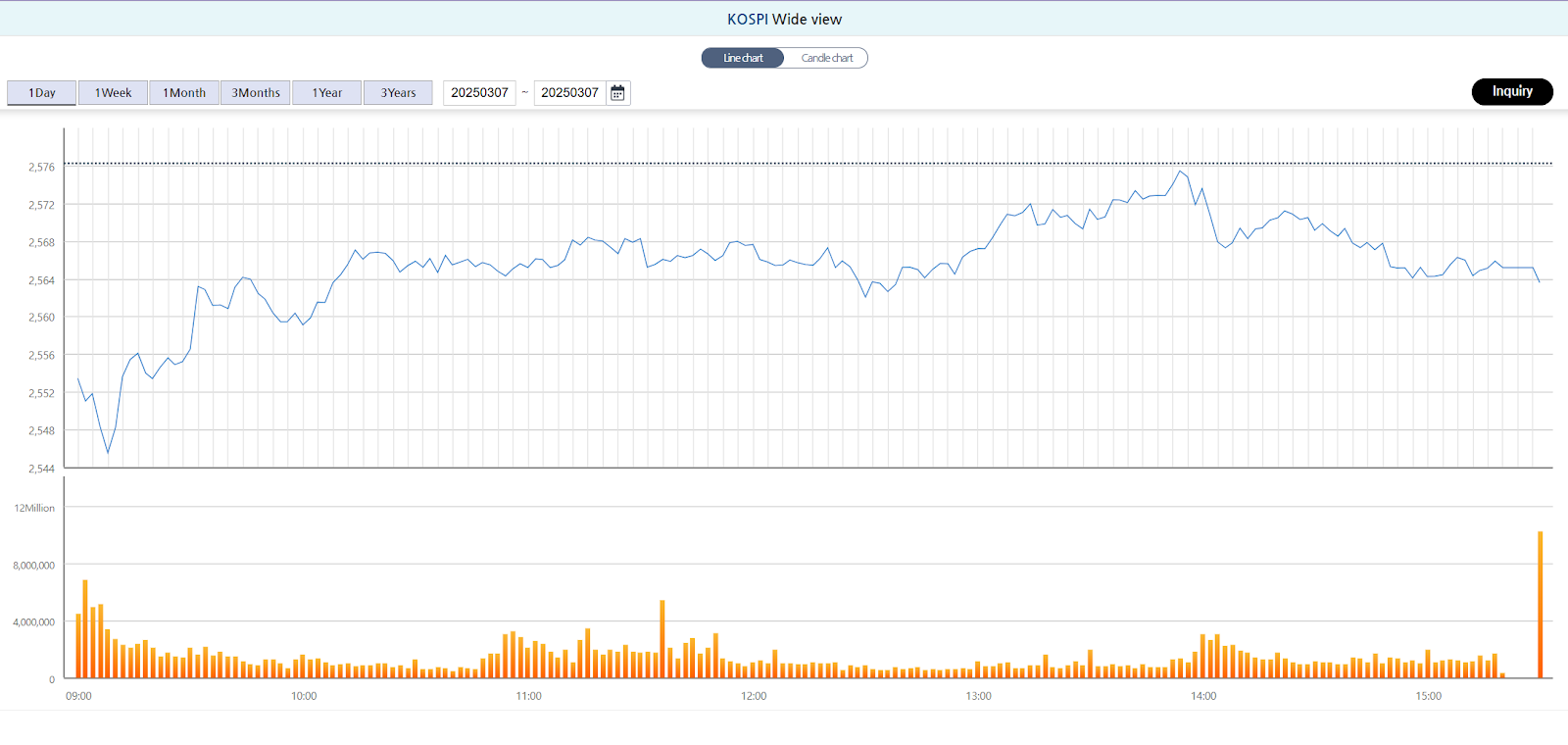Screen dimensions: 1568x745
Task: Switch to Line chart view
Action: point(743,58)
